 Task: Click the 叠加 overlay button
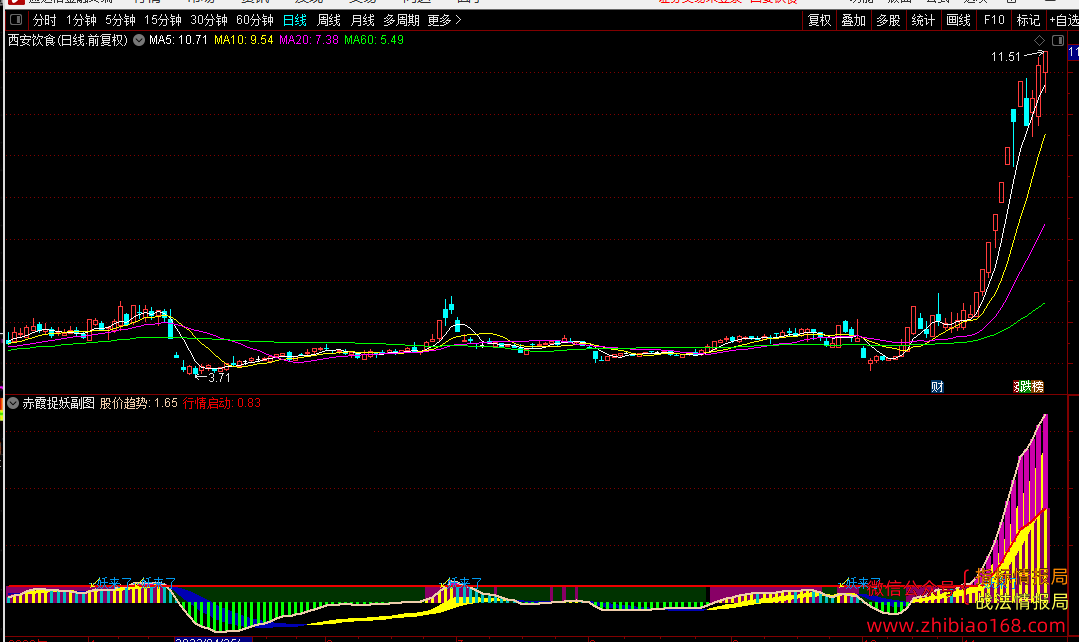(x=854, y=20)
